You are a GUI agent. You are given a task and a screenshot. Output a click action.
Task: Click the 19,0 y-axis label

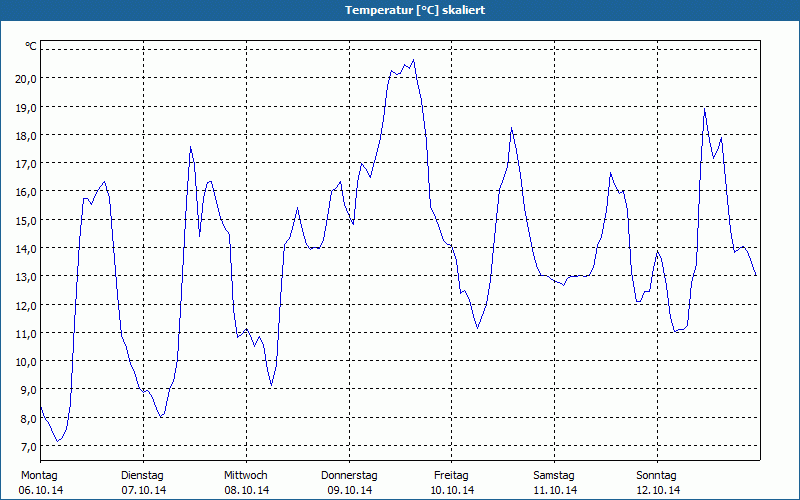(x=27, y=107)
